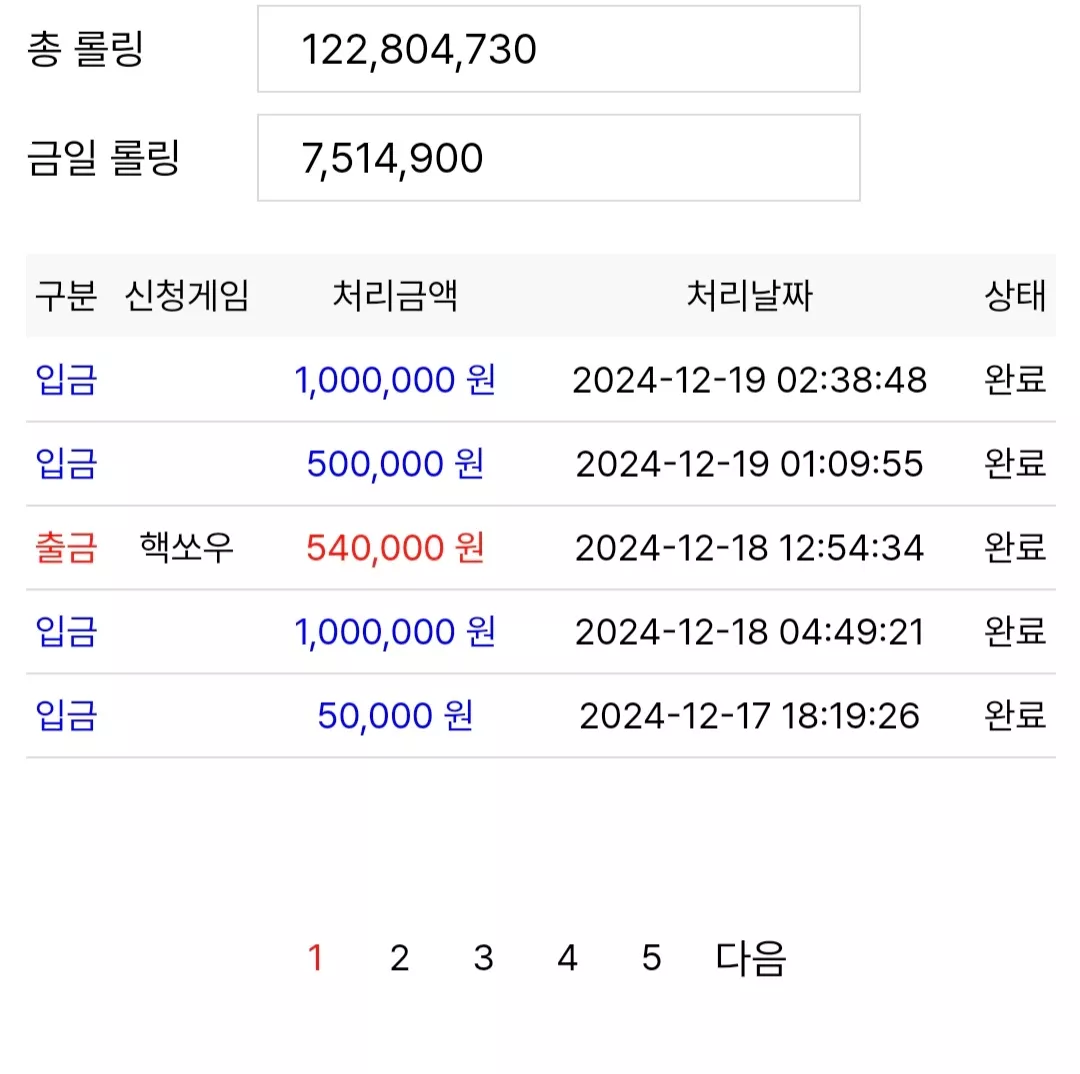Select the 2024-12-18 04:49:21 date entry
The image size is (1080, 1074).
tap(749, 632)
